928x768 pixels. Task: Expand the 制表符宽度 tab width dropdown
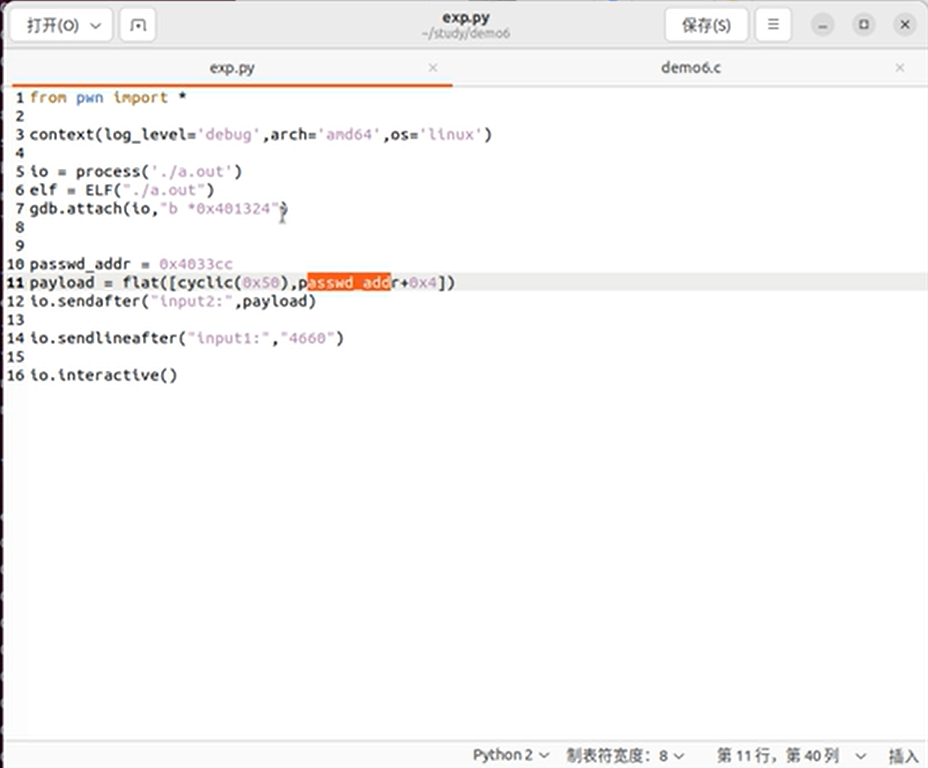pos(625,755)
